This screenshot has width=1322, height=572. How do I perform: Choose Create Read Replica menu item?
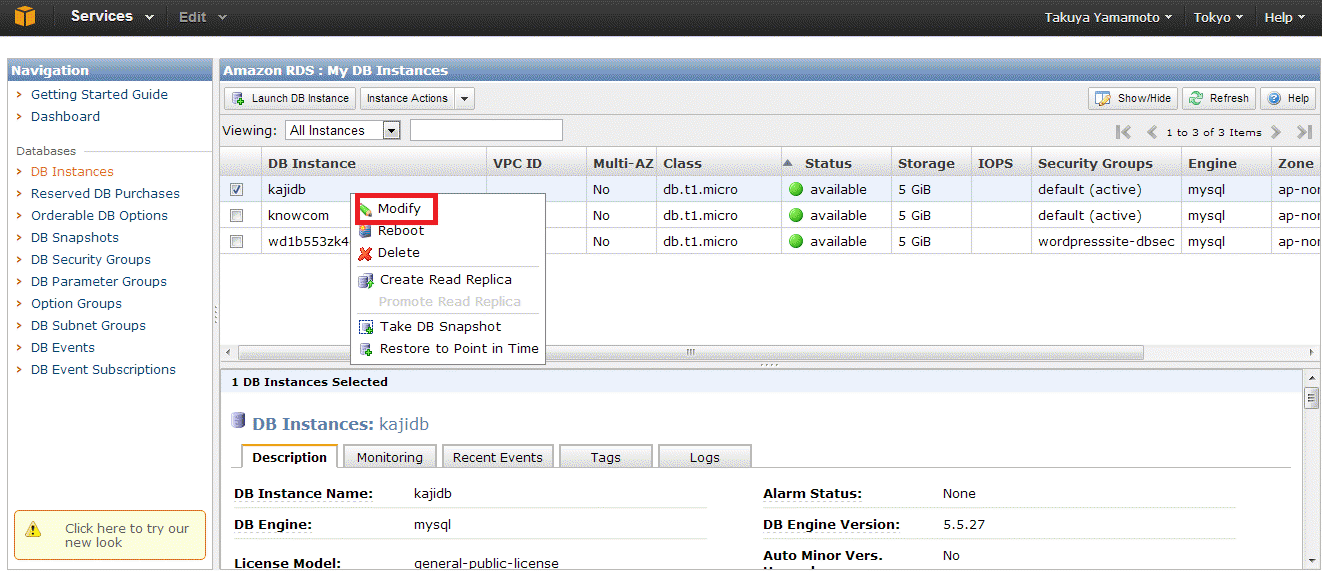[446, 280]
